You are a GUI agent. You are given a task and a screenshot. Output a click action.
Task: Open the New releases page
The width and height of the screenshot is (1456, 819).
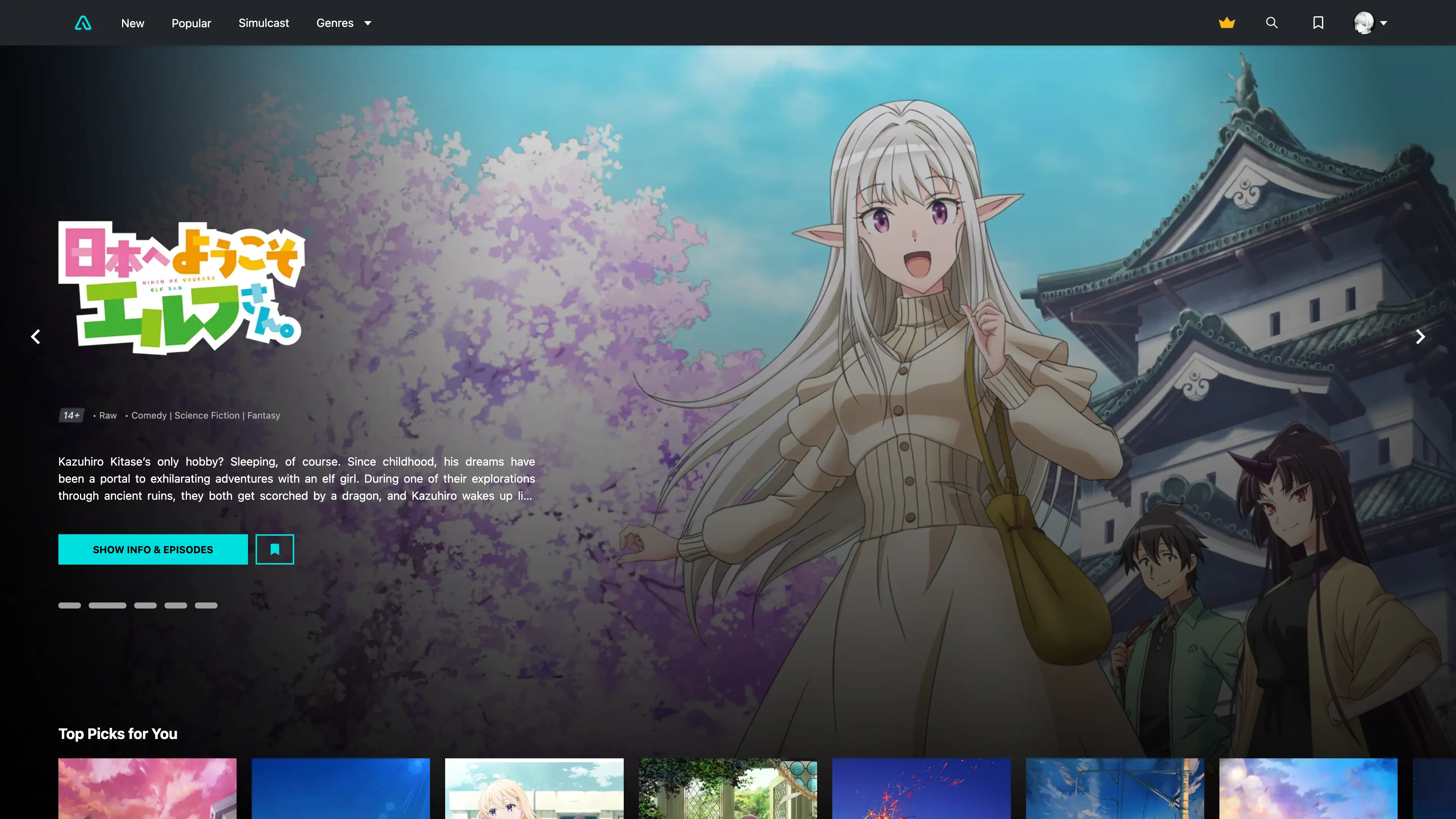[x=133, y=23]
